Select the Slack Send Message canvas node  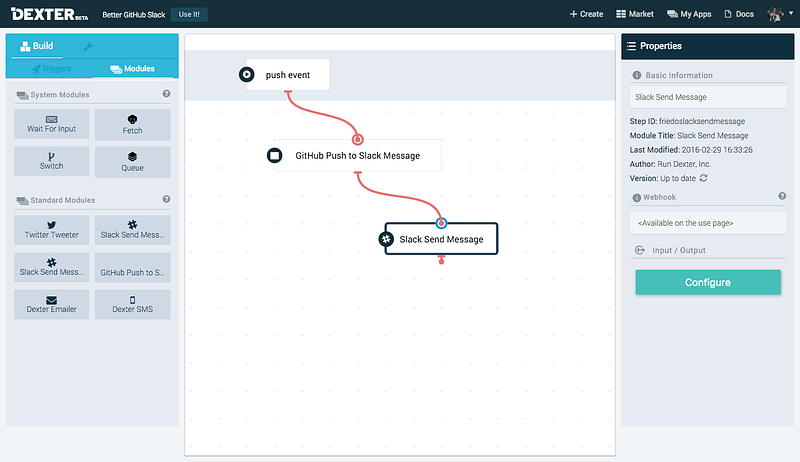[x=441, y=239]
